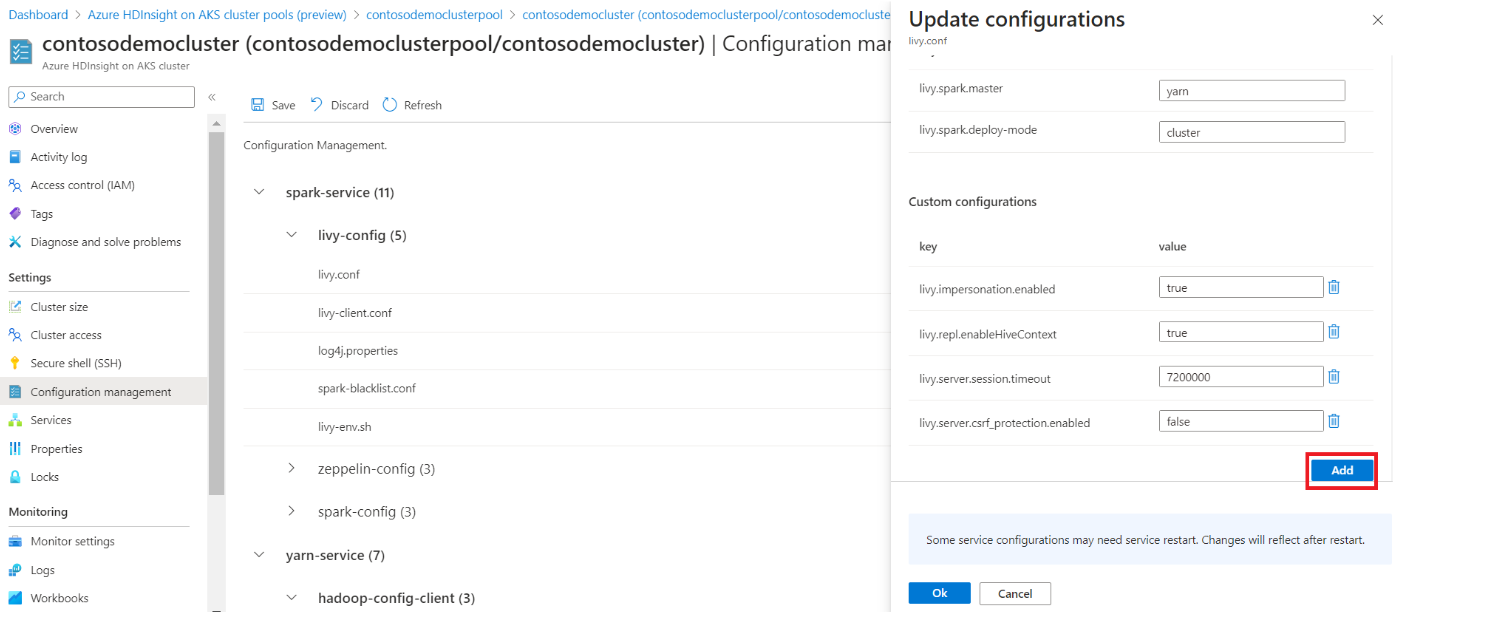Collapse the left sidebar menu

coord(212,97)
